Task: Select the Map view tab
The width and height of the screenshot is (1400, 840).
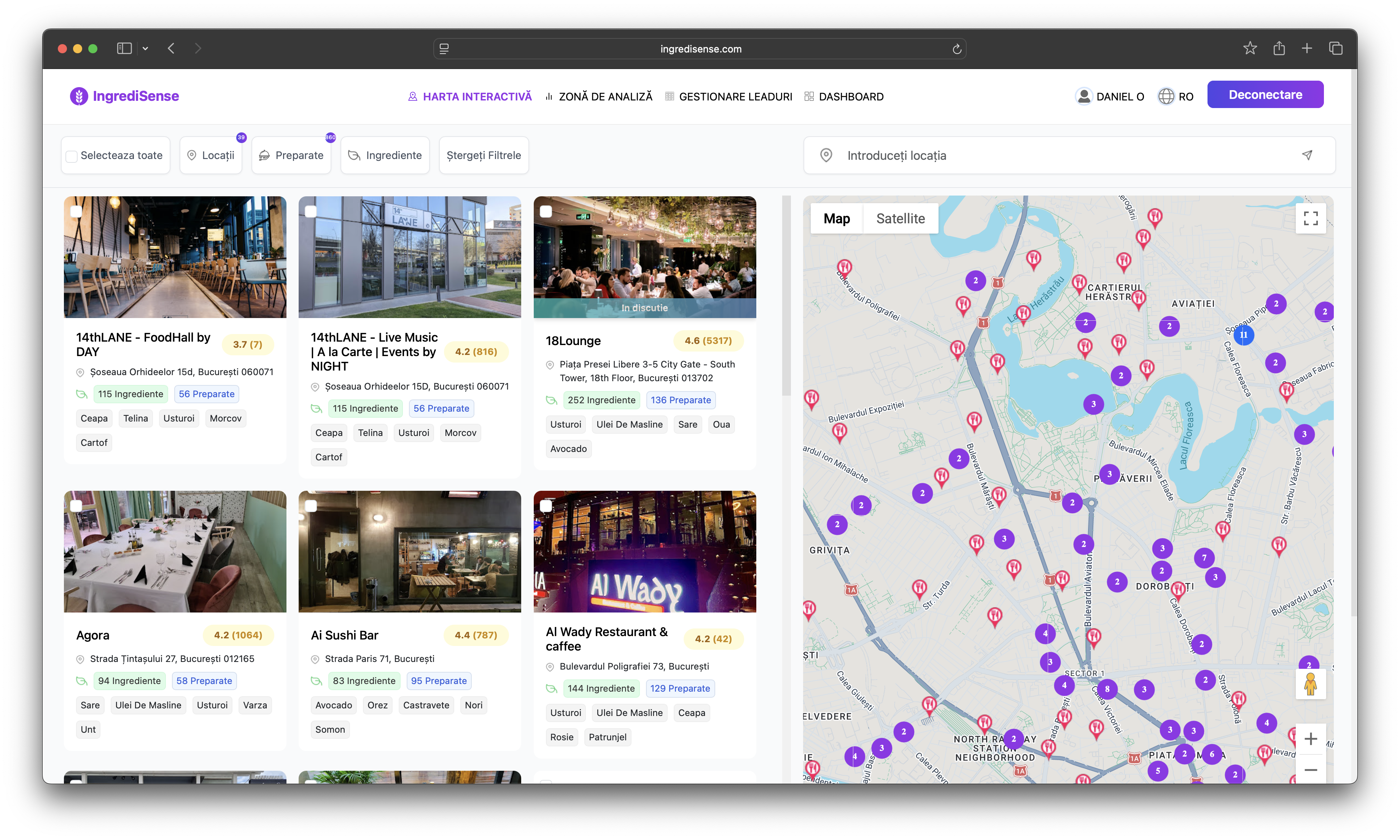Action: [836, 218]
